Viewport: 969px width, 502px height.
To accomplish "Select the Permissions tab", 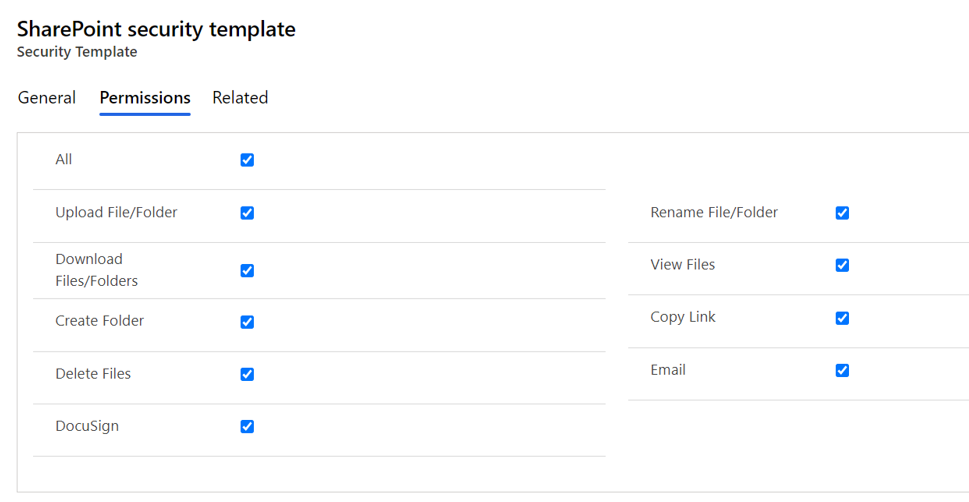I will point(145,98).
